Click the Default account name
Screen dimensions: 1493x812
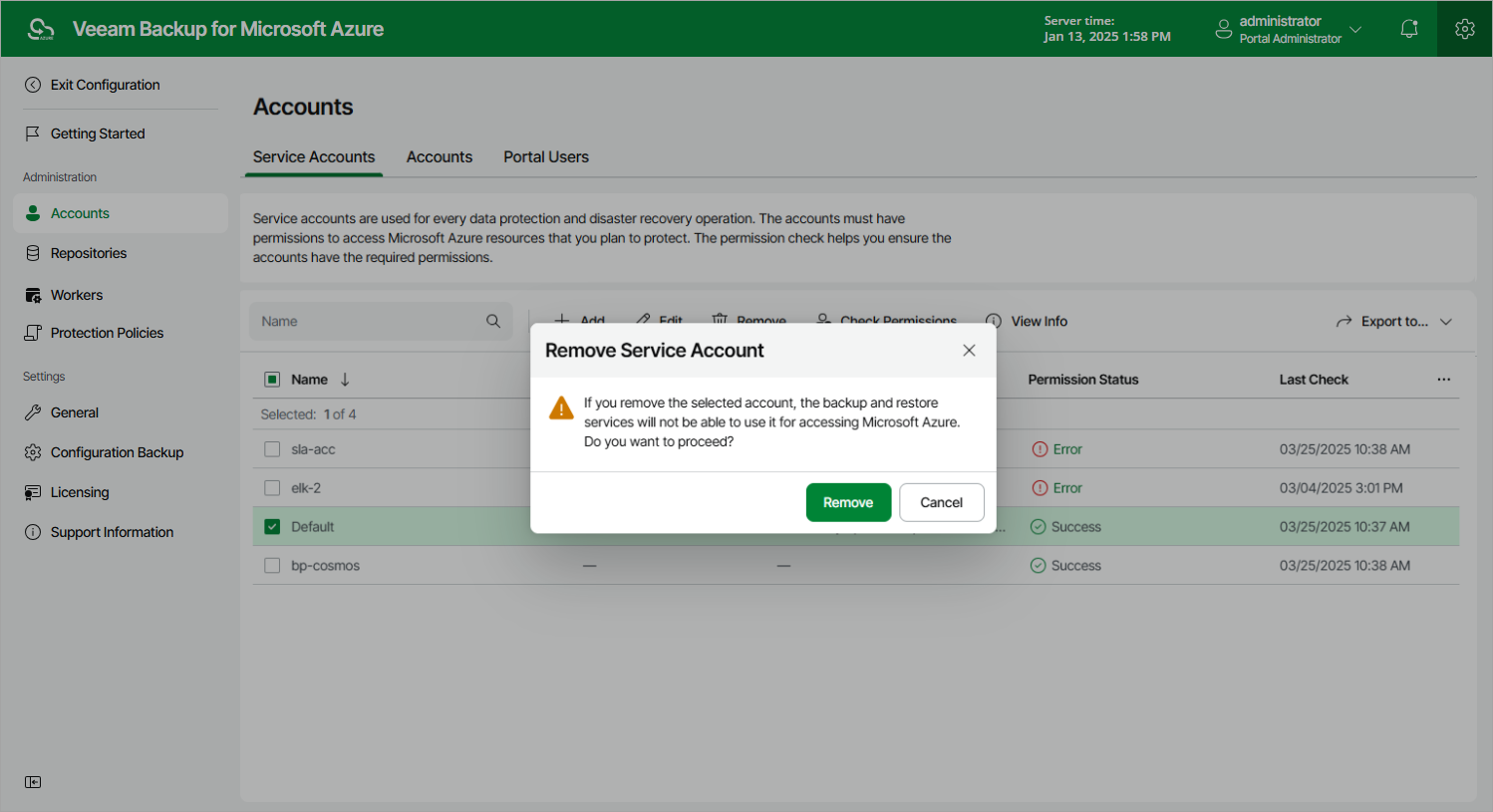312,527
